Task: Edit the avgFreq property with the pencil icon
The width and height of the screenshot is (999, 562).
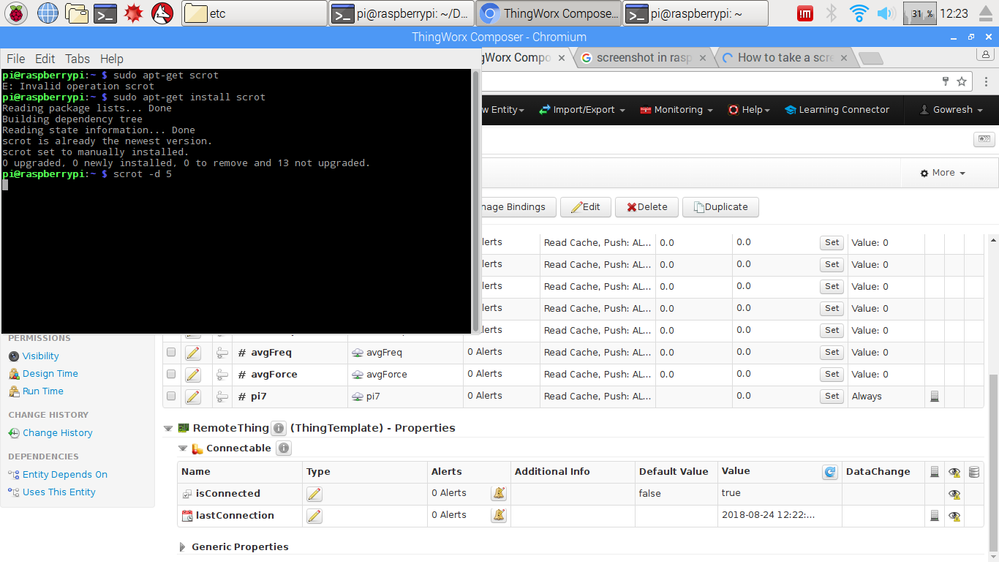Action: [193, 352]
